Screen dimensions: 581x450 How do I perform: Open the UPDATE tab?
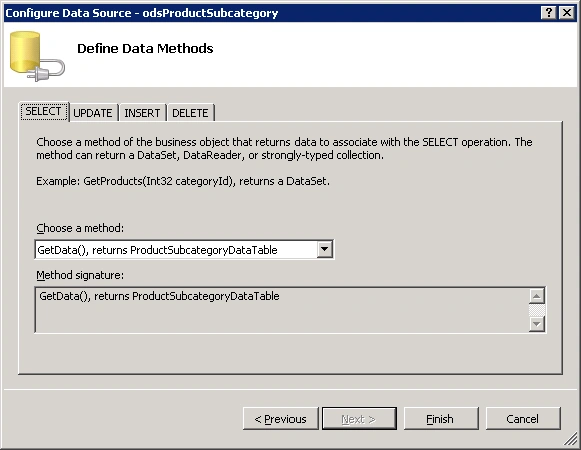point(93,113)
